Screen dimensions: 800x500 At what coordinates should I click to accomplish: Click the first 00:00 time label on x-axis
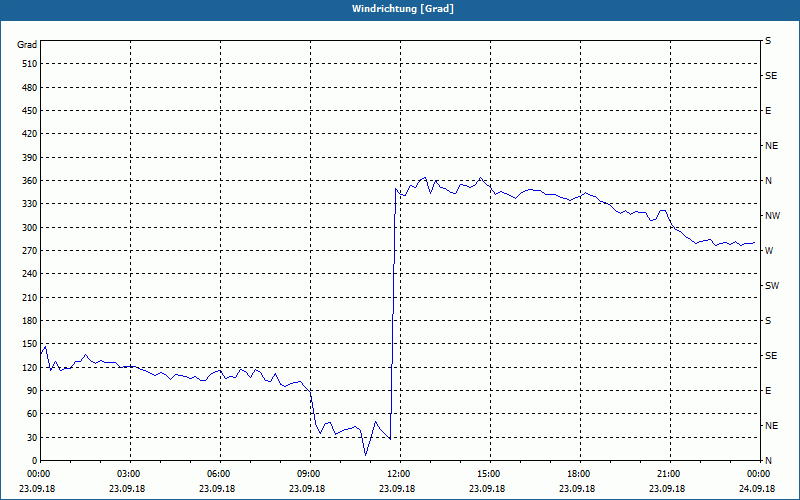(x=38, y=474)
